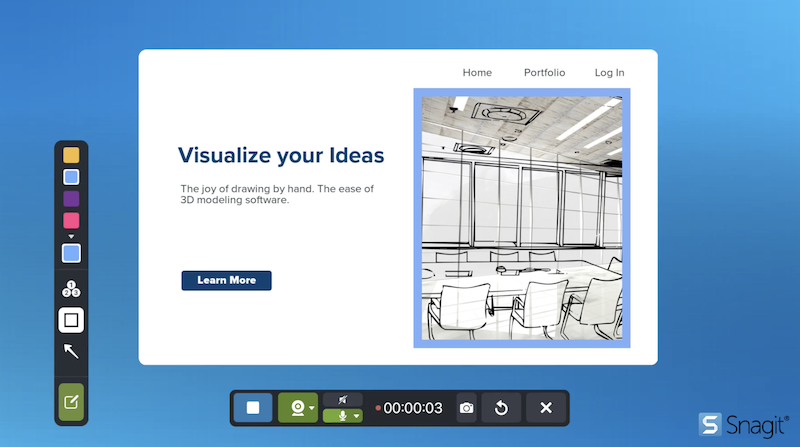Cancel the recording with the X button
This screenshot has height=447, width=800.
tap(546, 408)
